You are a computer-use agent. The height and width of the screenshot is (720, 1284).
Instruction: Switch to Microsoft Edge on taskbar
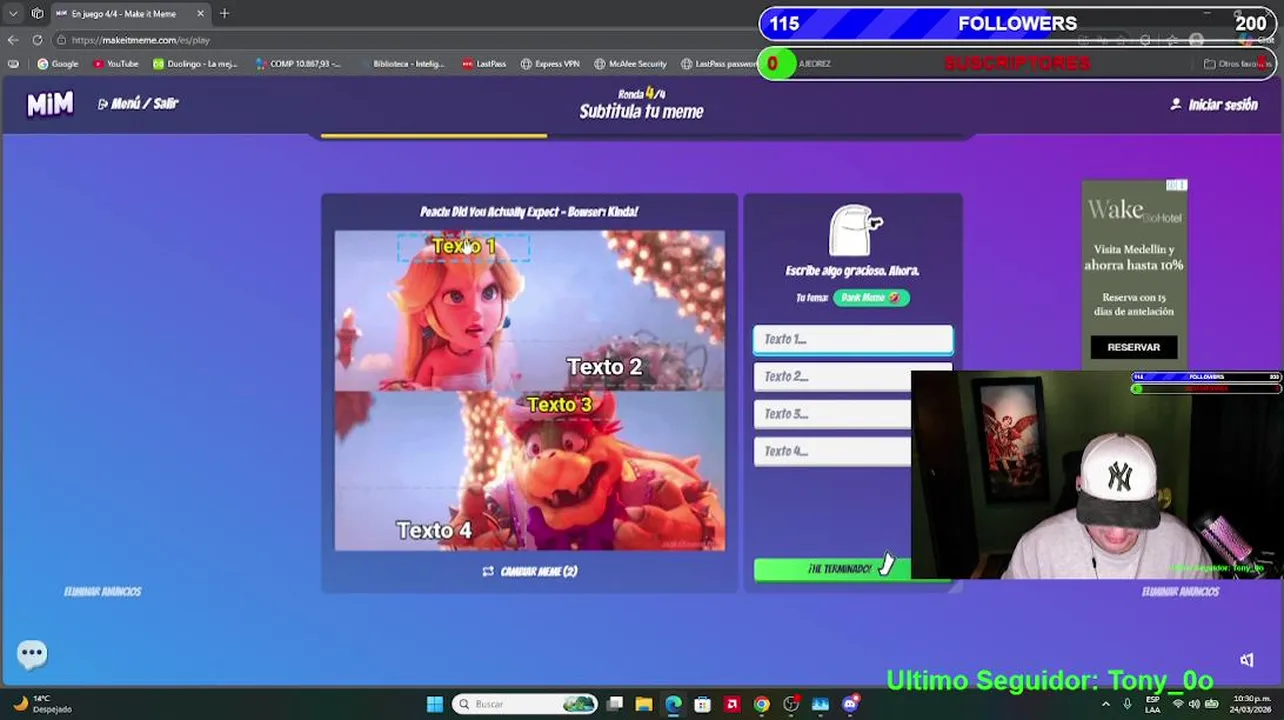click(673, 704)
